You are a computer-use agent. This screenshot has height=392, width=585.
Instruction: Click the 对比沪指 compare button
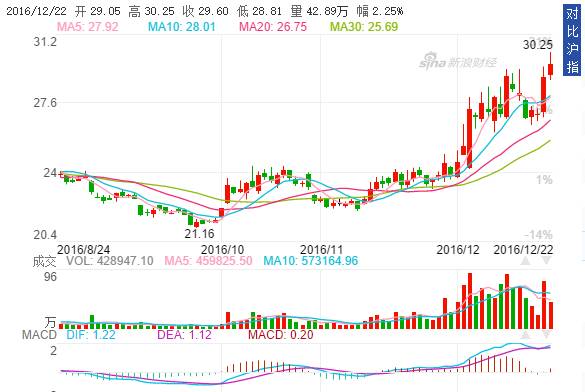pos(572,40)
